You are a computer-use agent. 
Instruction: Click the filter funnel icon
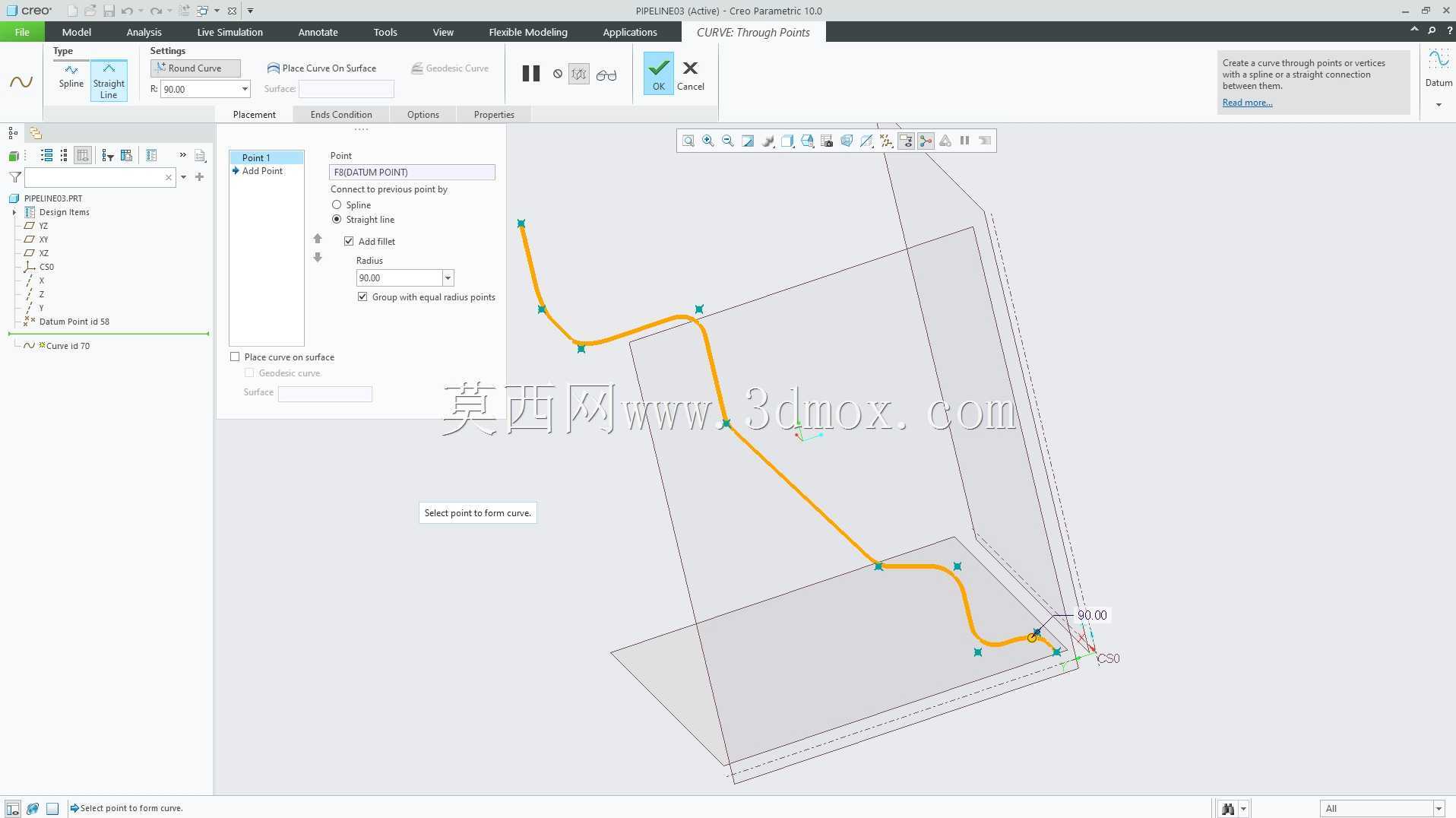[14, 177]
